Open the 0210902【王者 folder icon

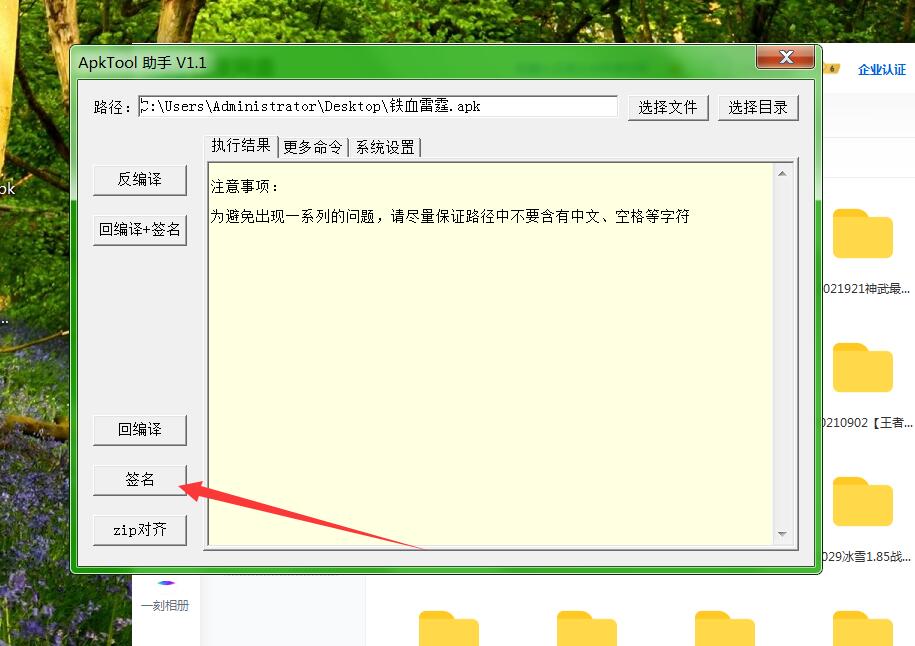pyautogui.click(x=862, y=368)
